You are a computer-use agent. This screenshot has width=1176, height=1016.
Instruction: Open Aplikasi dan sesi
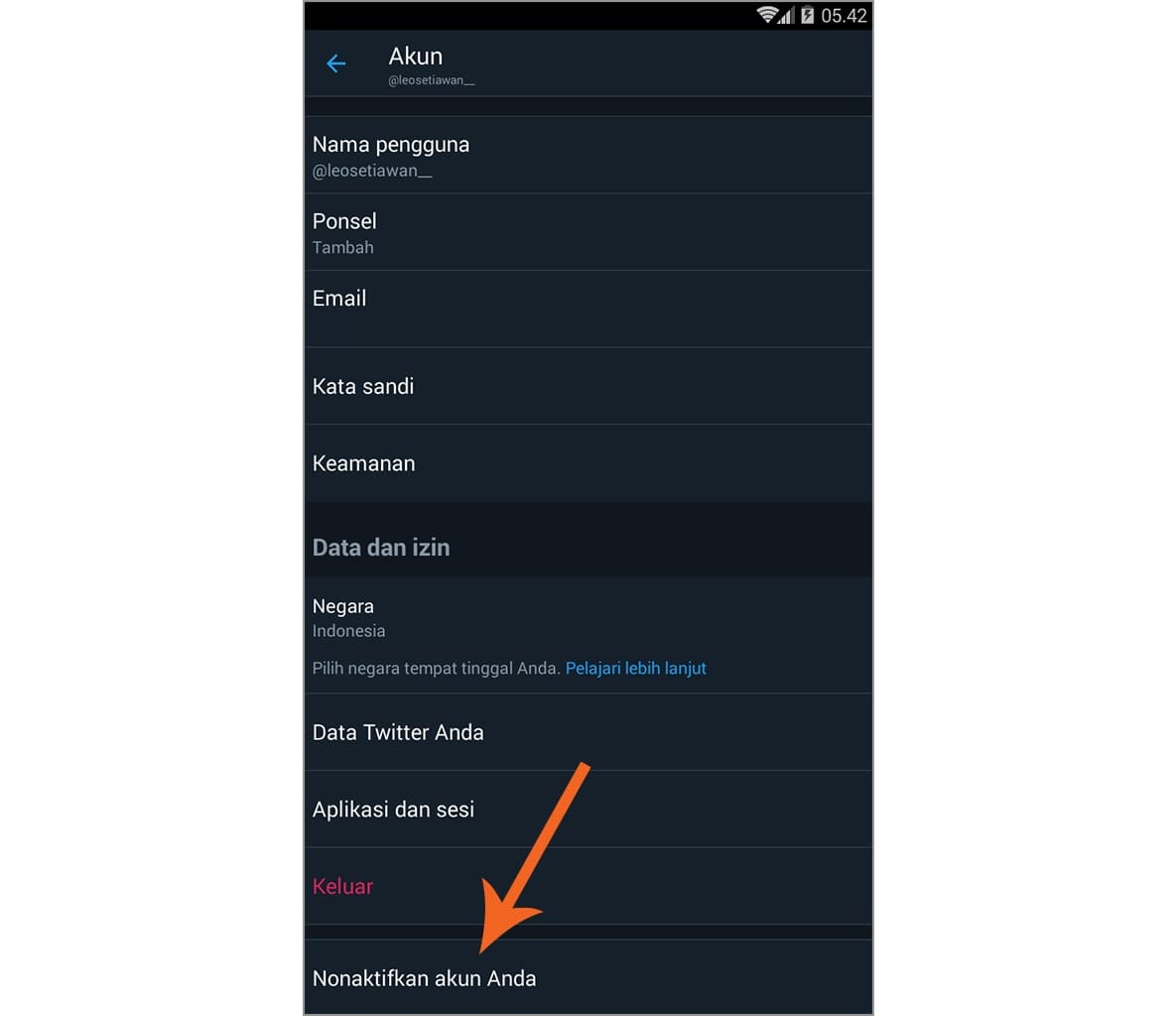point(588,809)
